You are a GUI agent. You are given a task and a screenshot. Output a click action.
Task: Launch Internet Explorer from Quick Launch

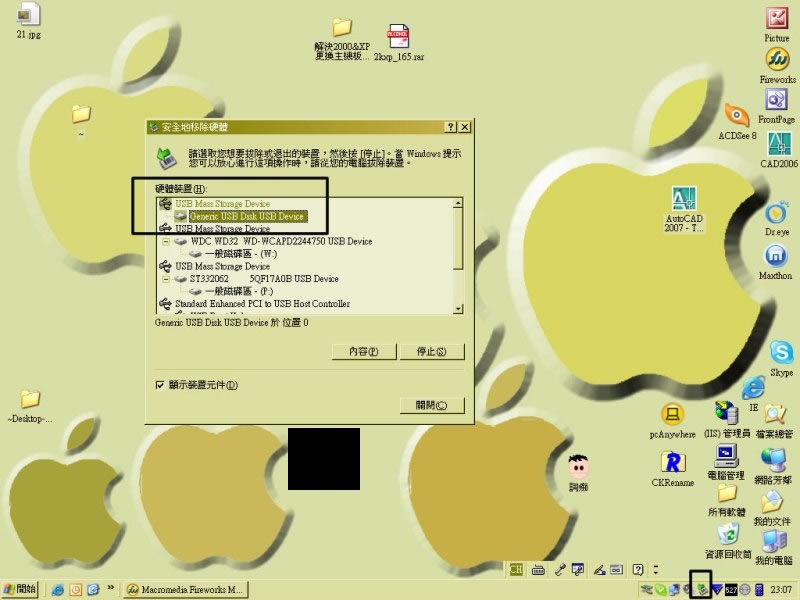pyautogui.click(x=58, y=590)
